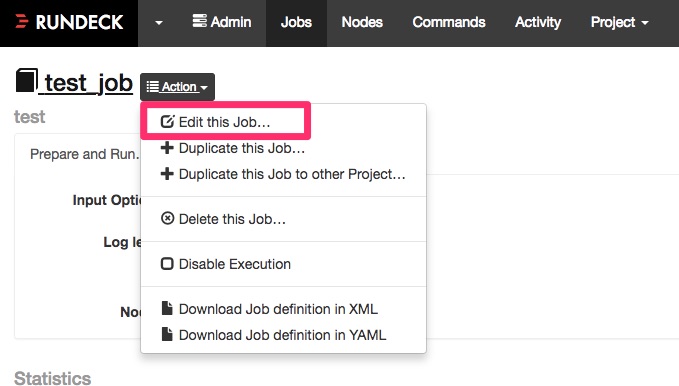Switch to the Commands tab
Viewport: 679px width, 386px height.
tap(449, 22)
